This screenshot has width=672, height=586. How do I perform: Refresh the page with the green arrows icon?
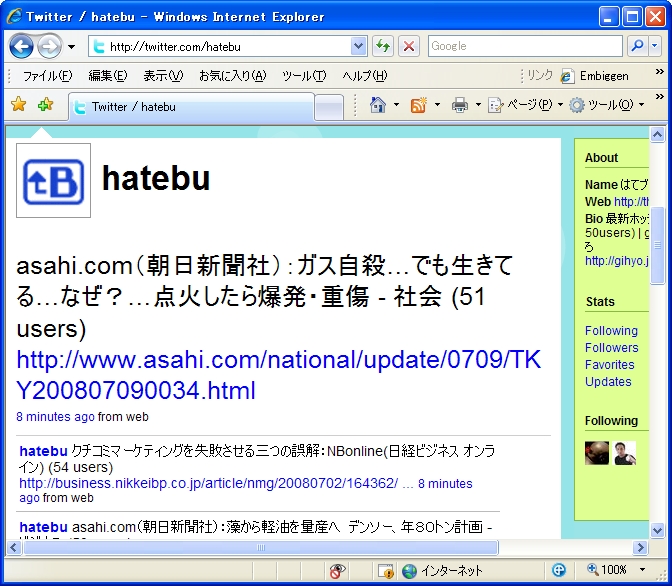(383, 46)
